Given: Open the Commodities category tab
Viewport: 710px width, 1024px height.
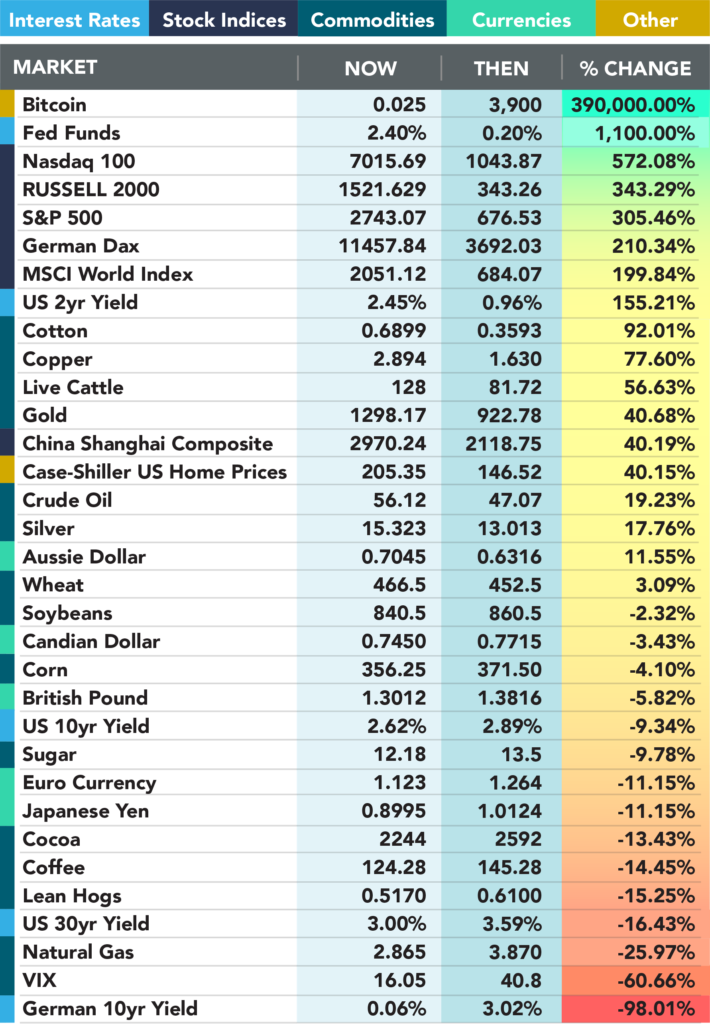Looking at the screenshot, I should (x=372, y=20).
